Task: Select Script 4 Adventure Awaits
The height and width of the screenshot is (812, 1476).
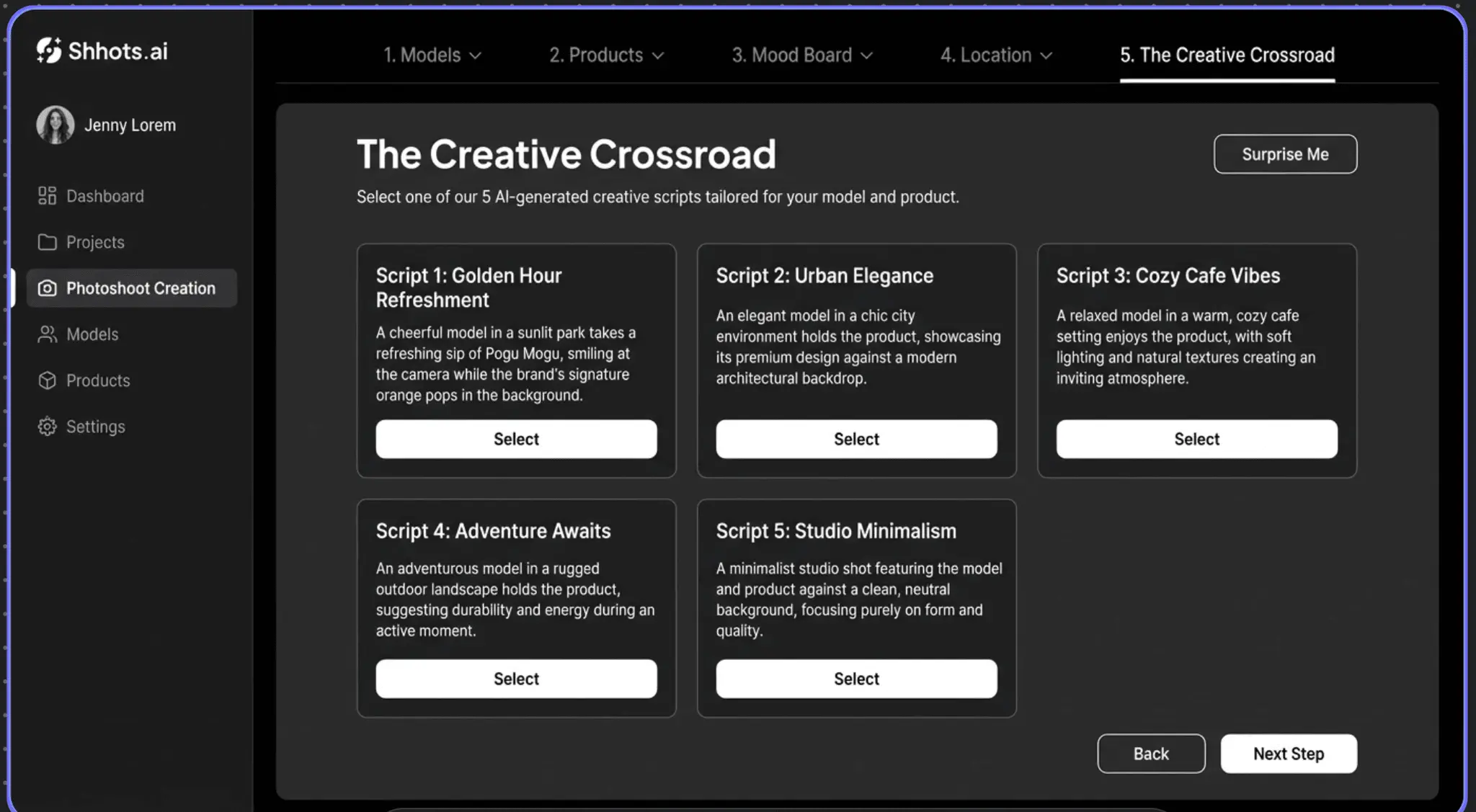Action: tap(516, 679)
